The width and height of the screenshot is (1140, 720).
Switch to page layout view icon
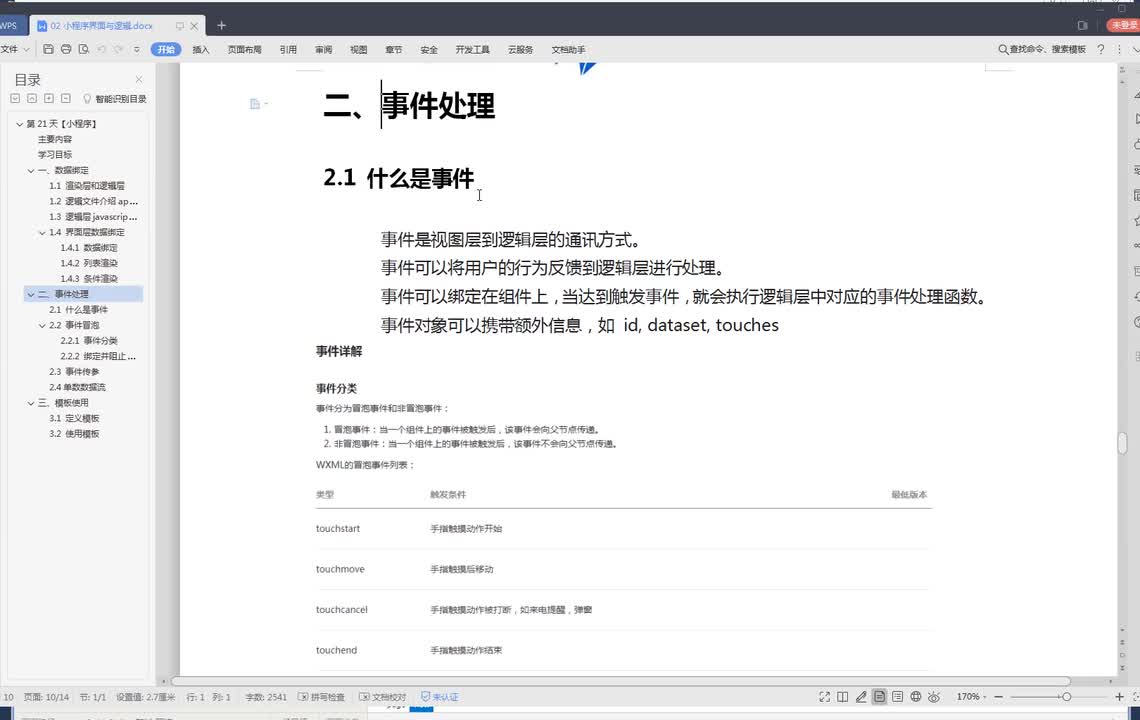click(880, 697)
